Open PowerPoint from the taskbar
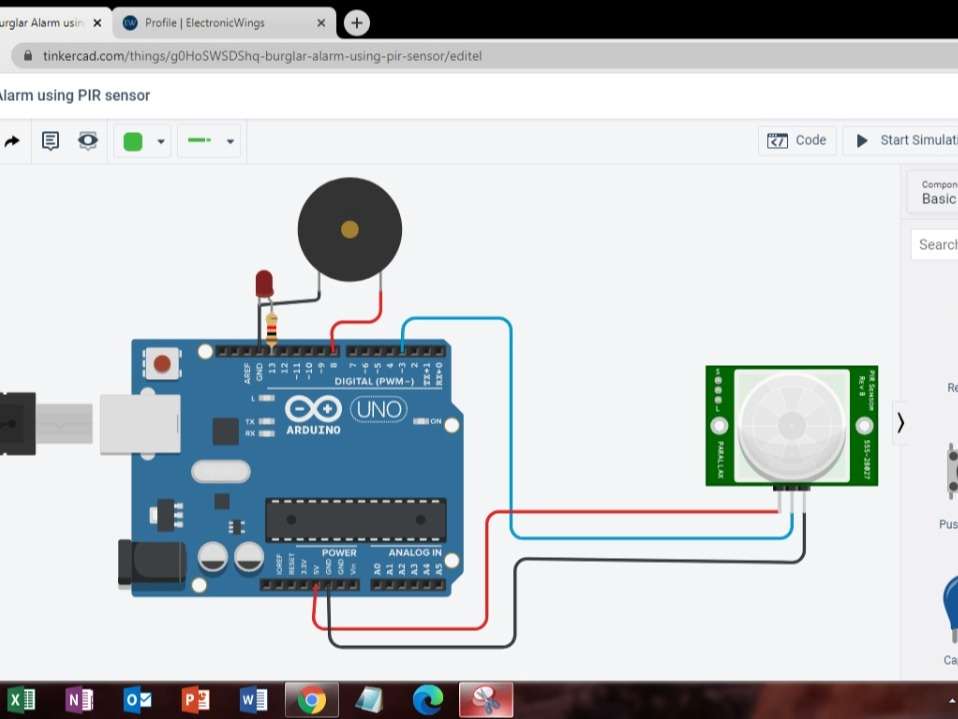The width and height of the screenshot is (958, 719). click(x=196, y=700)
